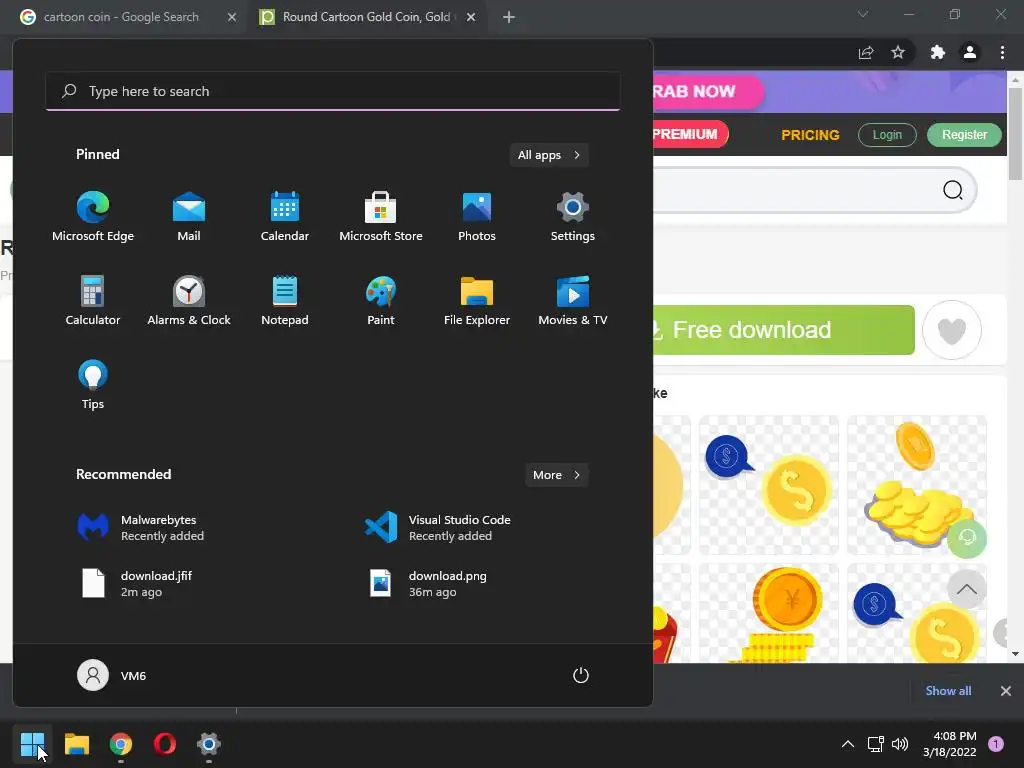Click the Free download button
Viewport: 1024px width, 768px height.
tap(784, 330)
